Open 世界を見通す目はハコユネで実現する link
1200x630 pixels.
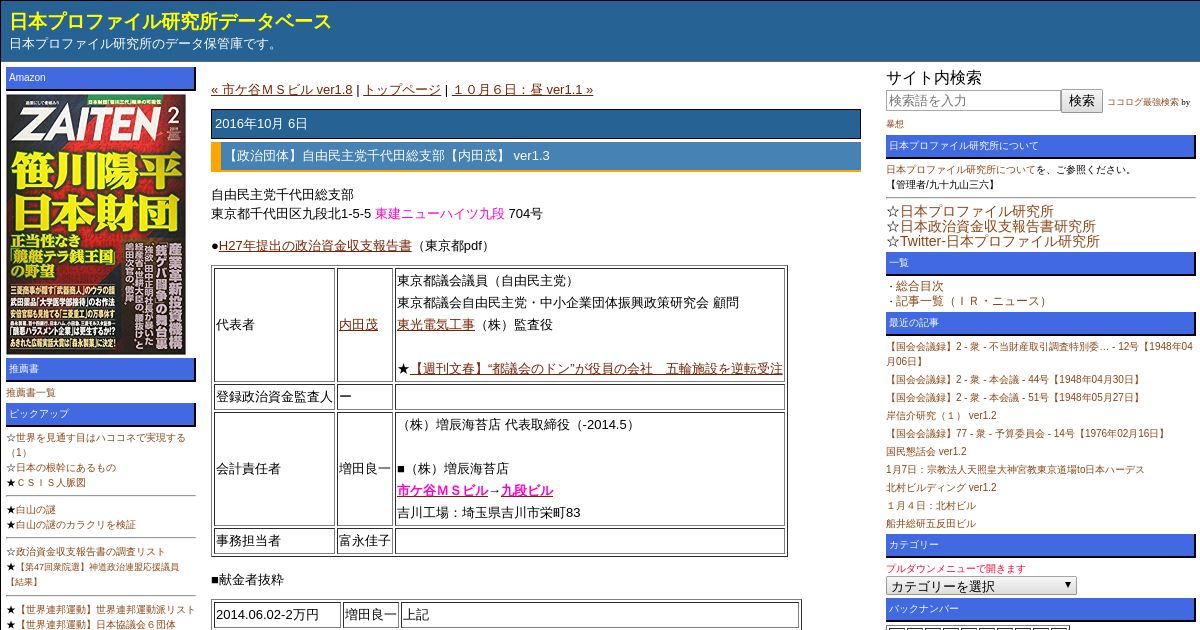coord(96,444)
